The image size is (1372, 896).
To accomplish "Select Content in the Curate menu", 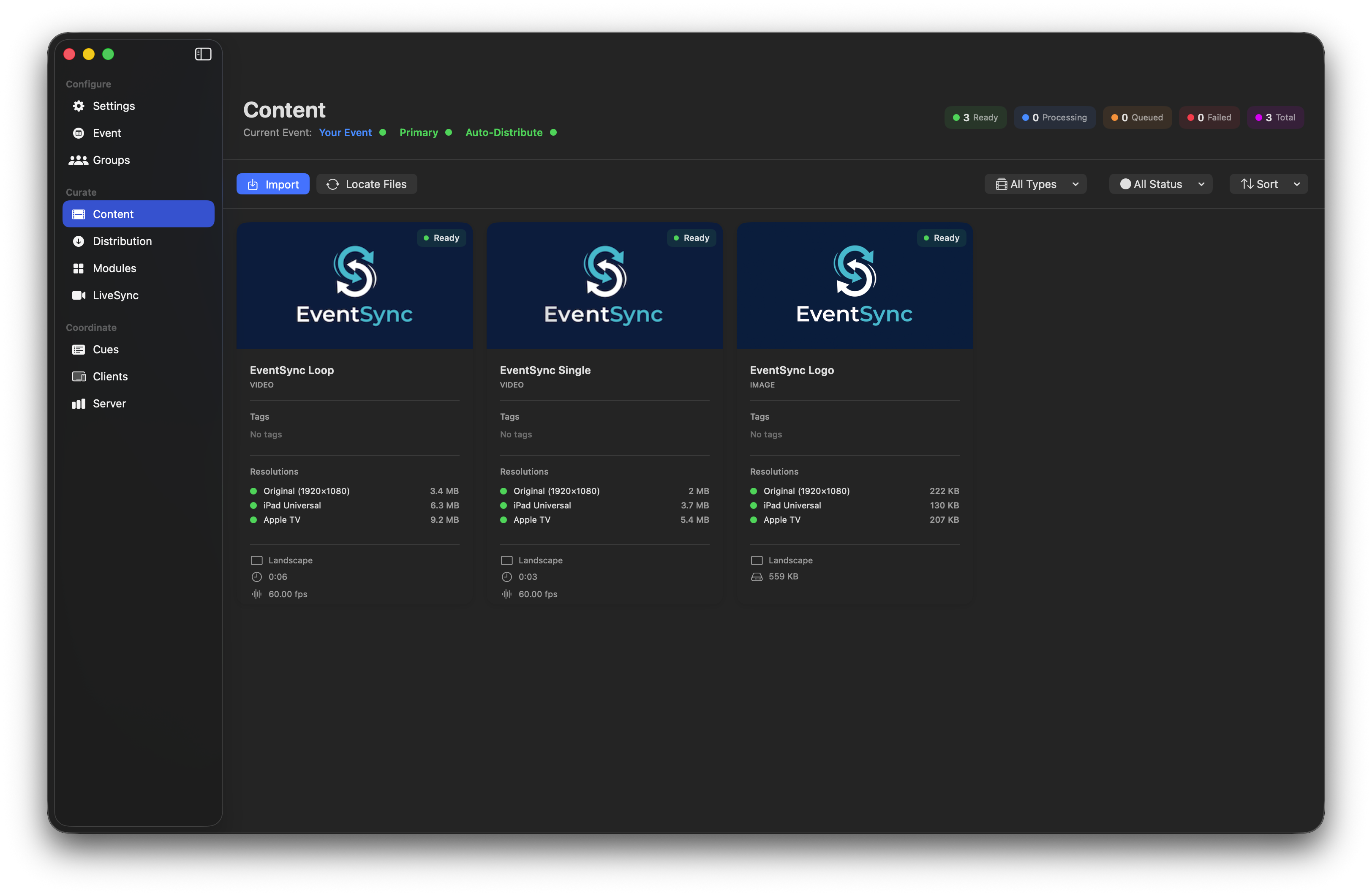I will pyautogui.click(x=114, y=213).
